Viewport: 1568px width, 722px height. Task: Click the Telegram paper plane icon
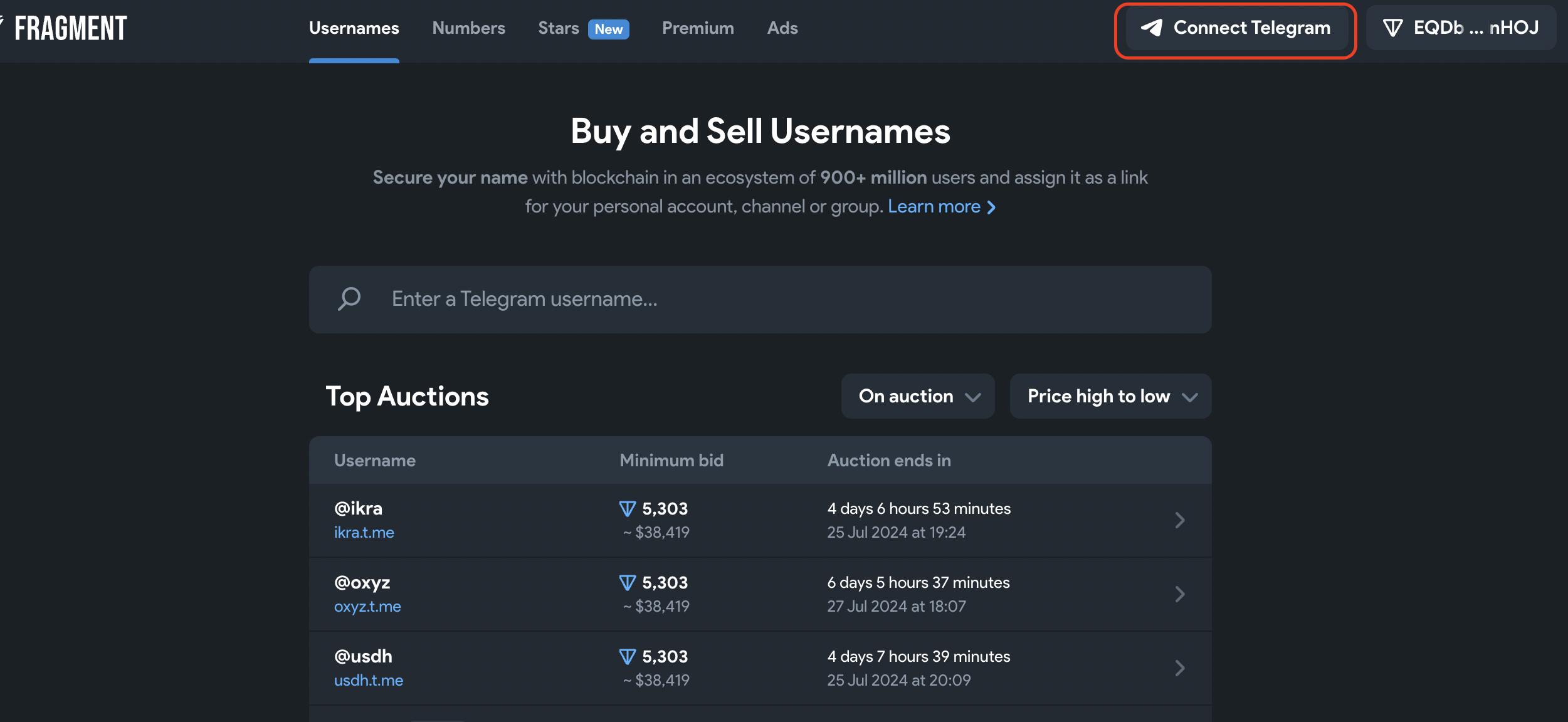pyautogui.click(x=1152, y=28)
